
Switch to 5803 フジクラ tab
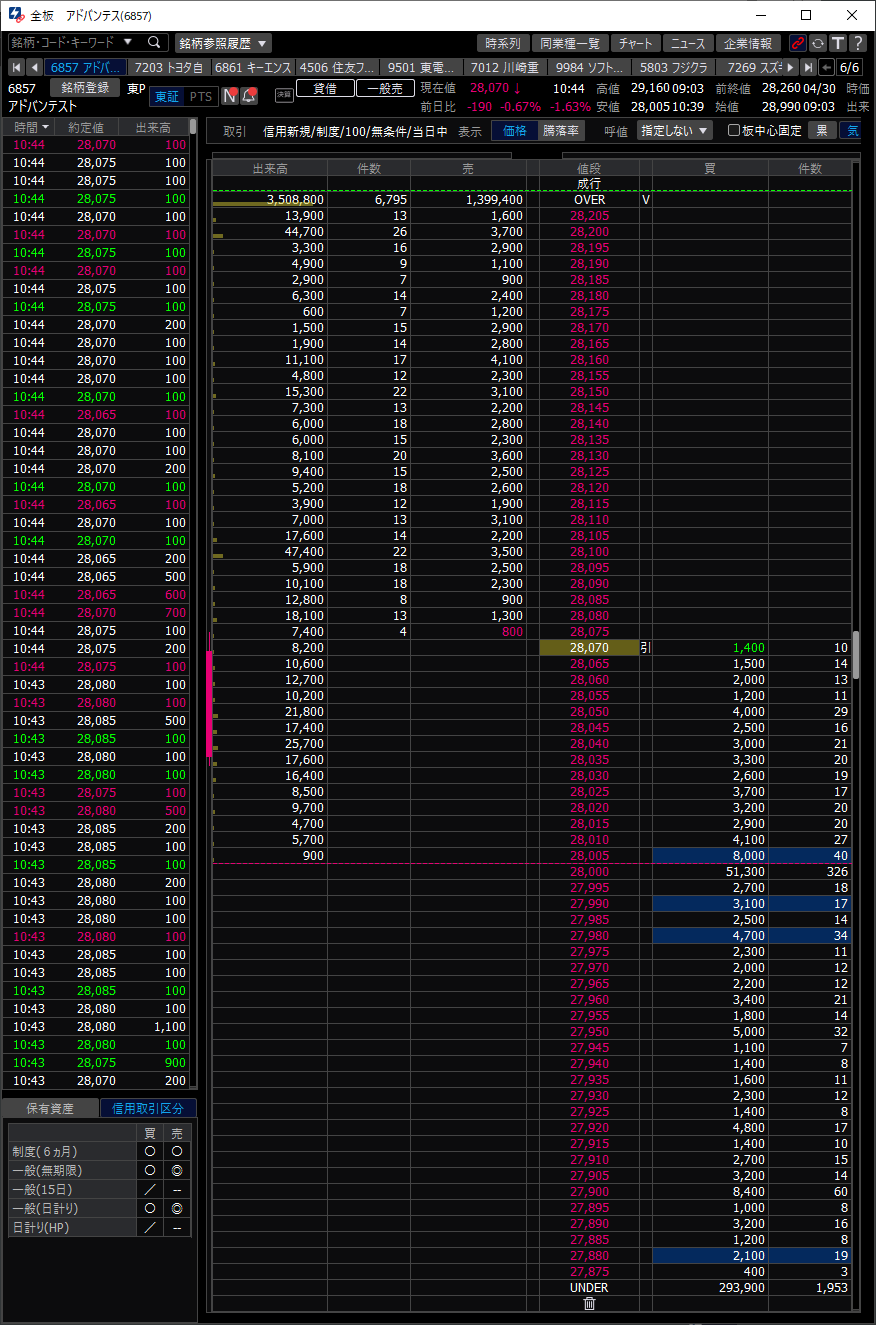click(674, 67)
